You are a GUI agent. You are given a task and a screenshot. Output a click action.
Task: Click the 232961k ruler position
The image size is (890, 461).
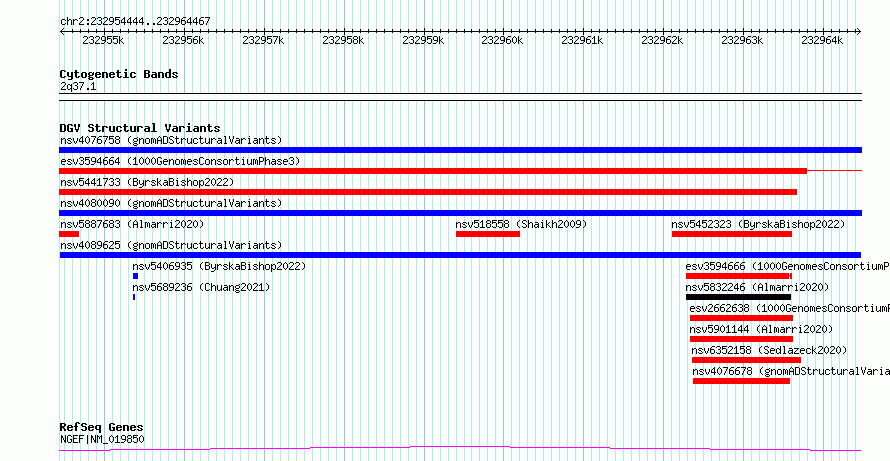(x=583, y=40)
